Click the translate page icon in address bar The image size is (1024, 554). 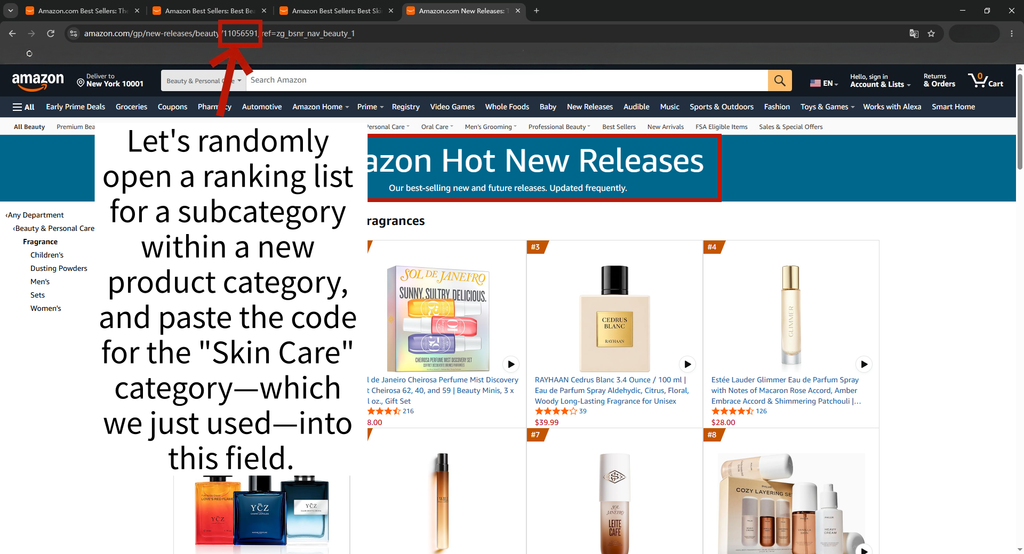pos(914,33)
